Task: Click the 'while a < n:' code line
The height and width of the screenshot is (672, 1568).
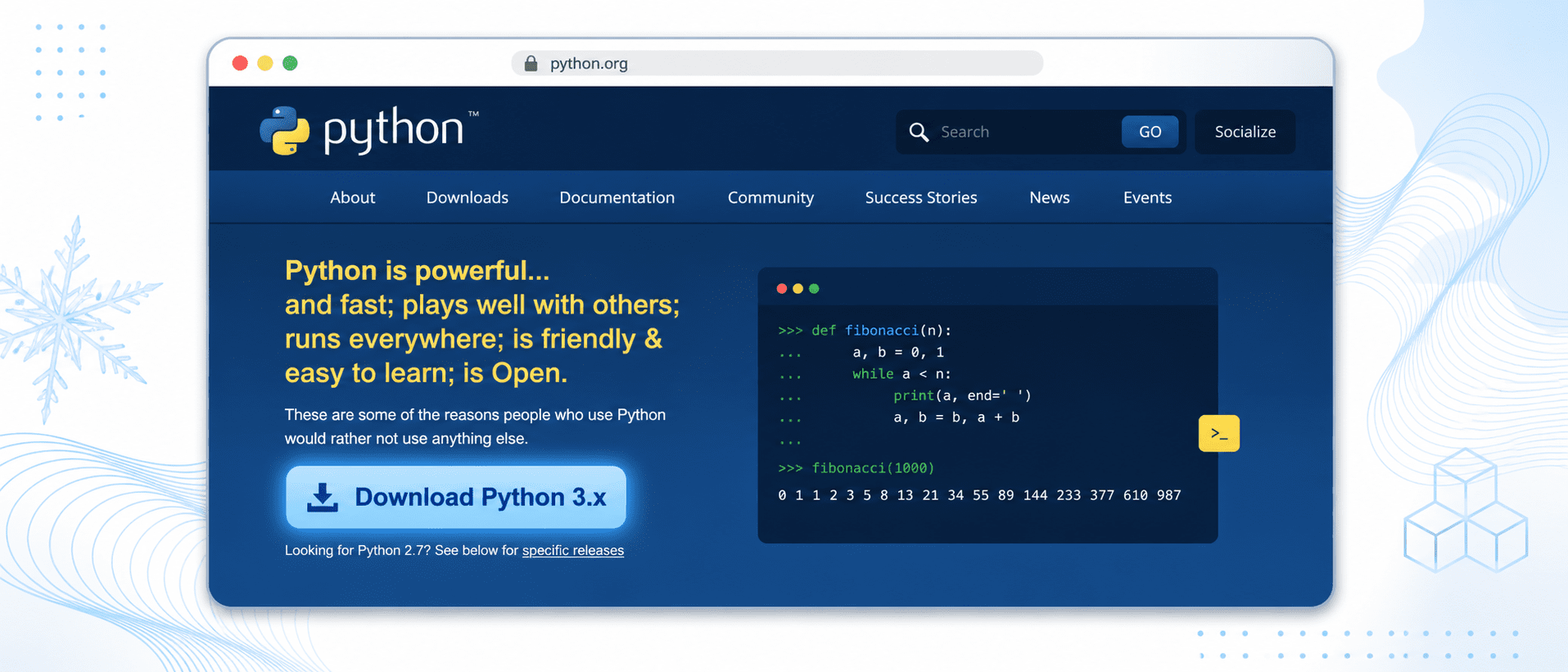Action: pyautogui.click(x=901, y=374)
